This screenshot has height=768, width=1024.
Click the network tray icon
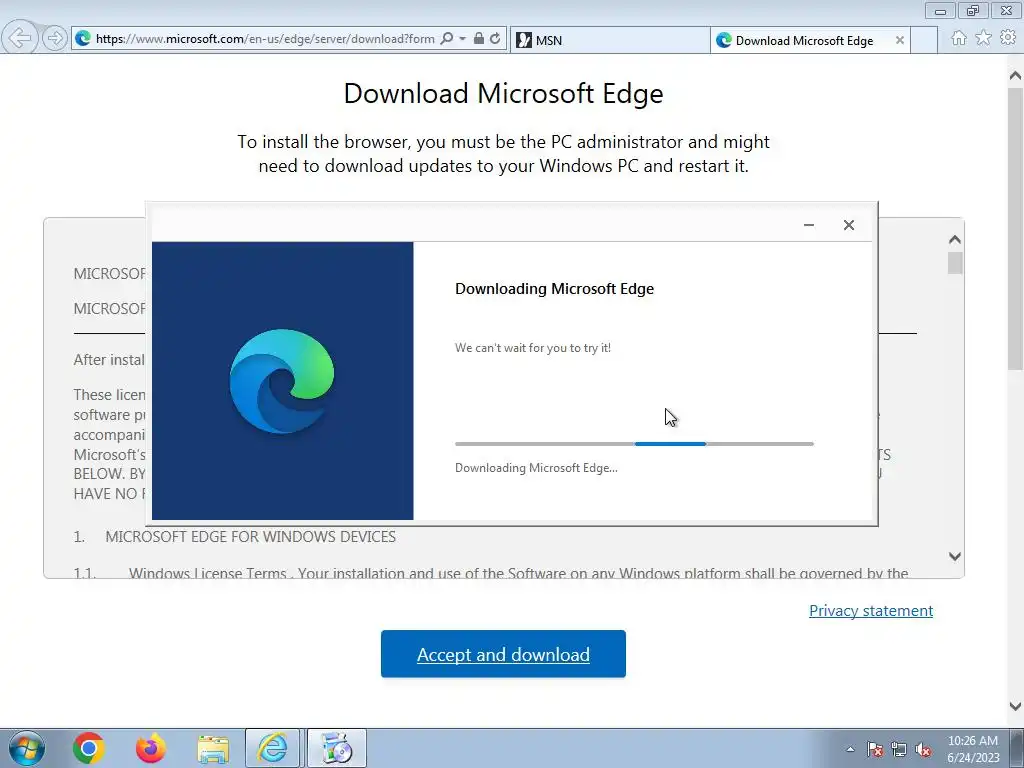click(899, 749)
